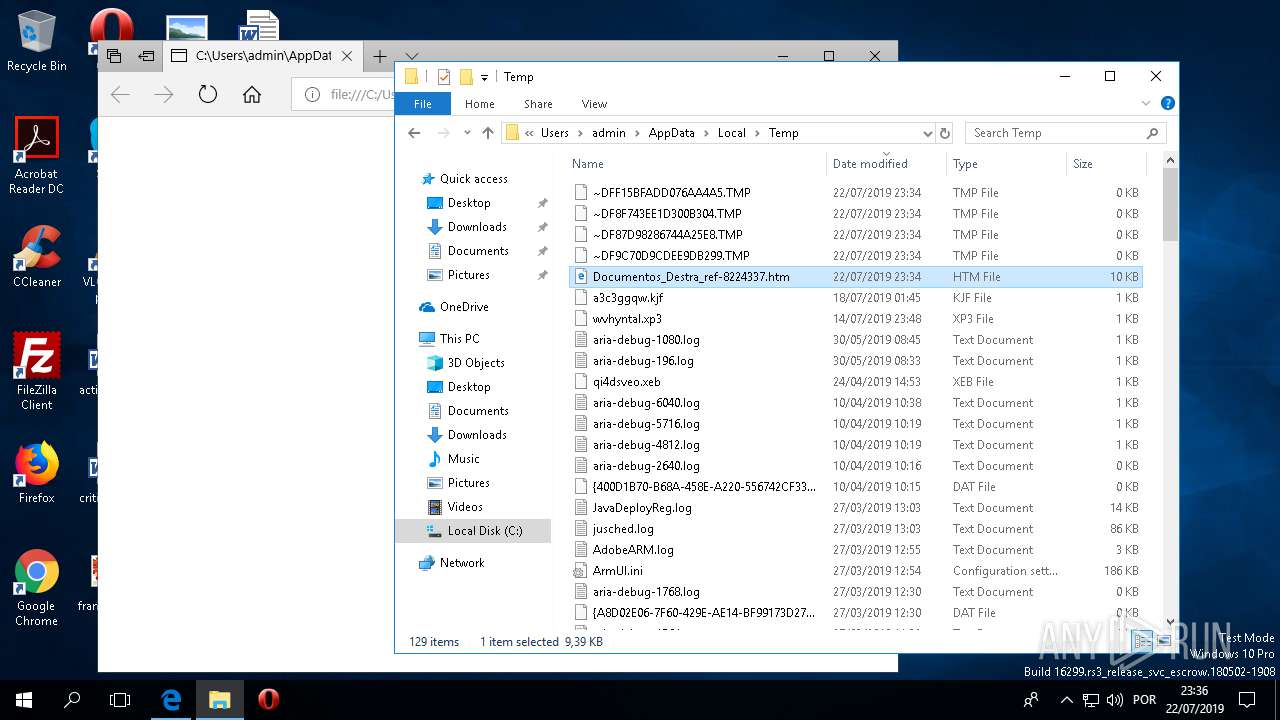Open browser tab list dropdown chevron

coord(411,56)
